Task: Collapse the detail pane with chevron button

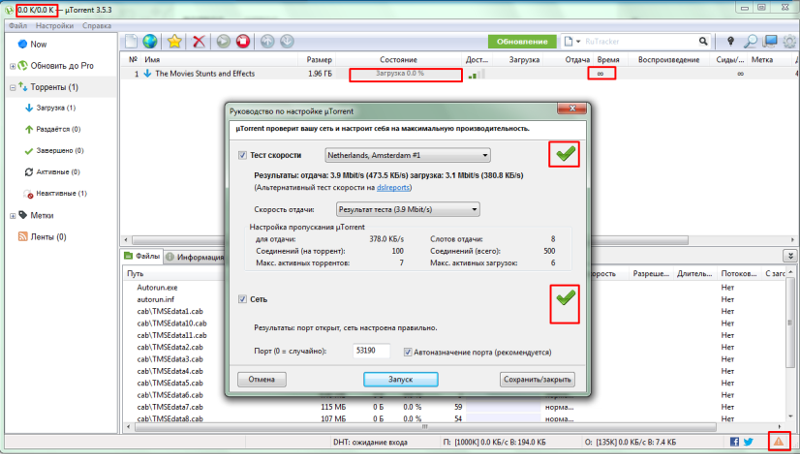Action: coord(790,256)
